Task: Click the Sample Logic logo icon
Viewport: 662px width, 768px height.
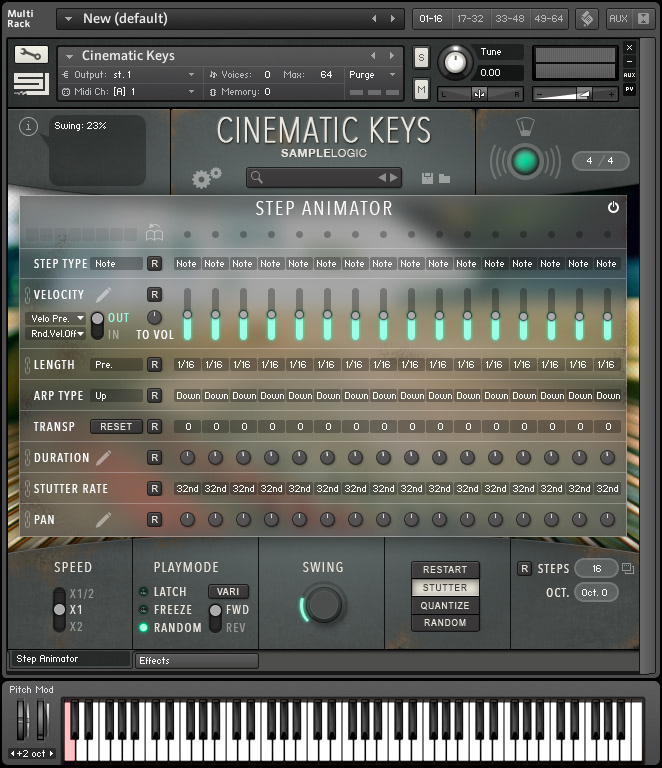Action: 31,83
